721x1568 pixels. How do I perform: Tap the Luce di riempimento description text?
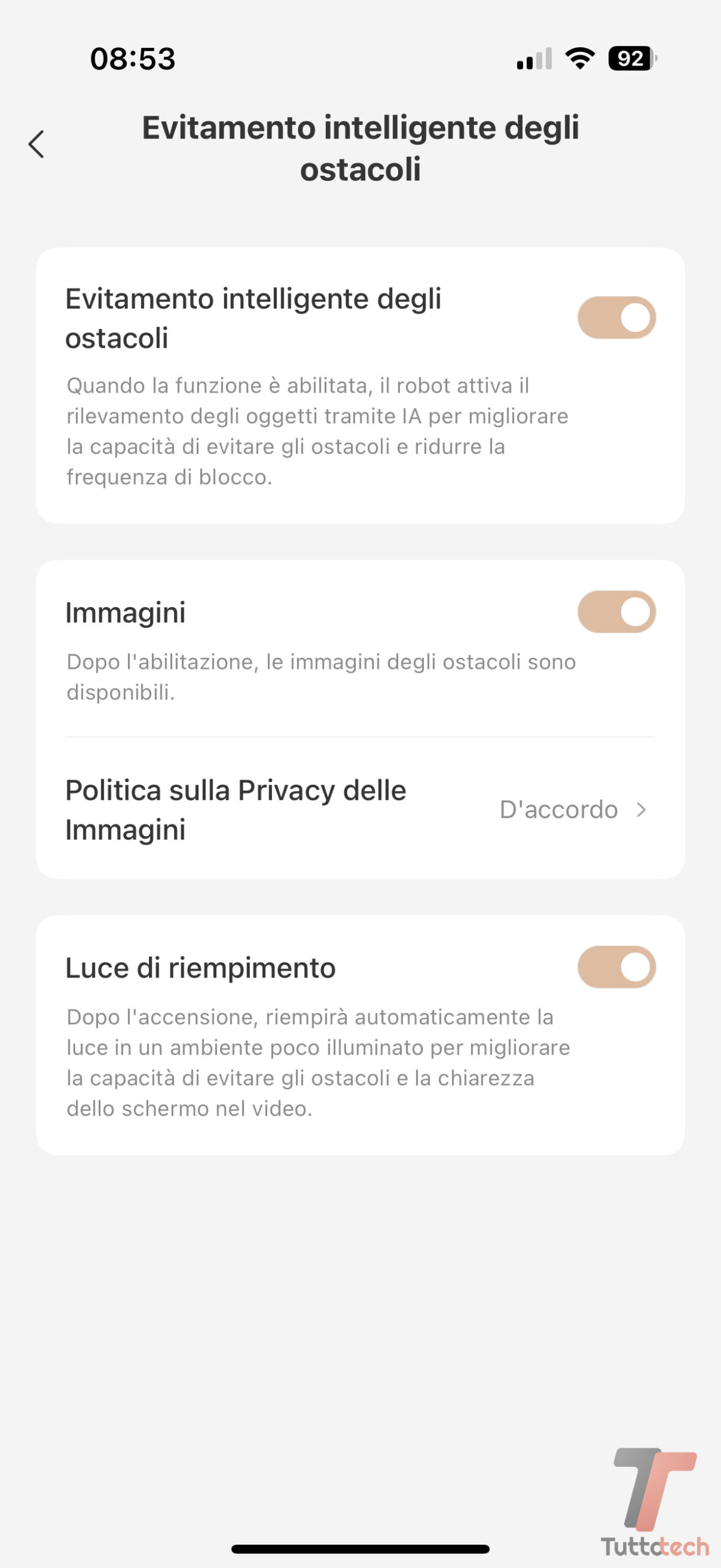click(x=318, y=1063)
